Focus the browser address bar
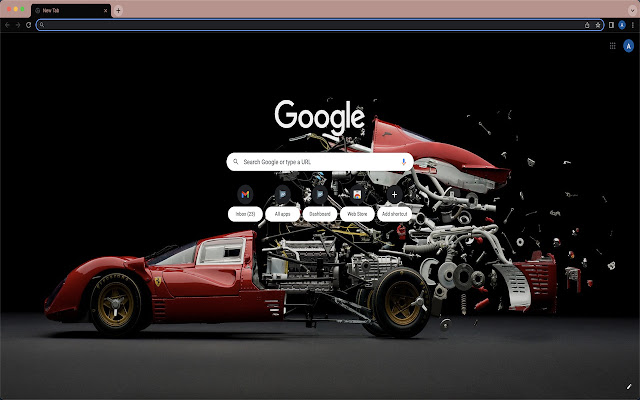The image size is (640, 400). point(320,25)
